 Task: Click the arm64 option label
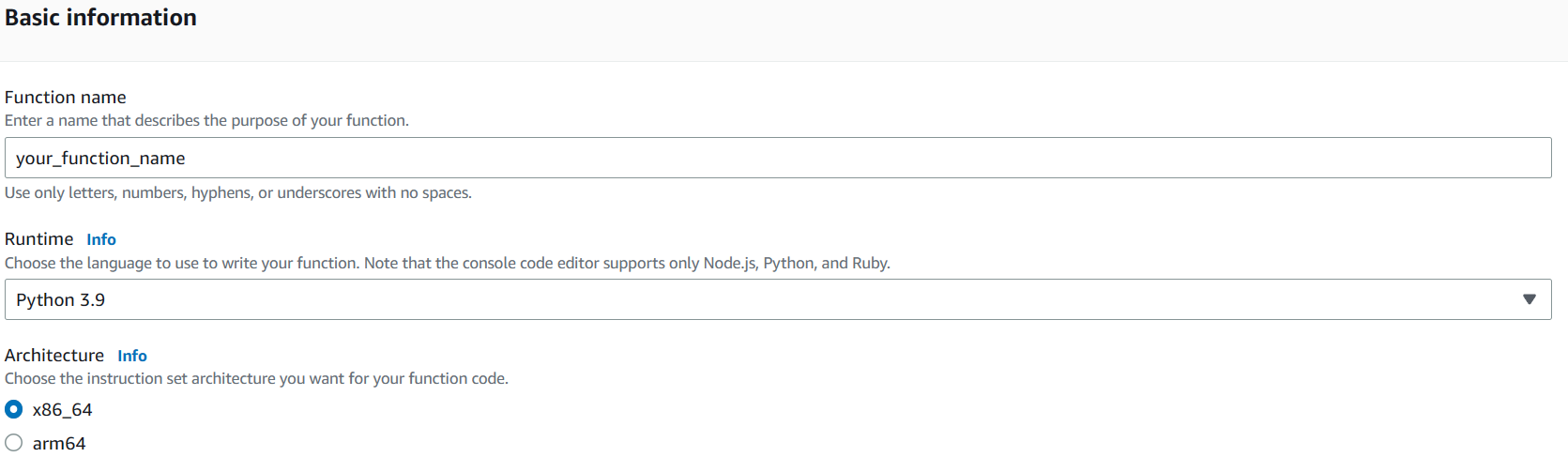59,443
